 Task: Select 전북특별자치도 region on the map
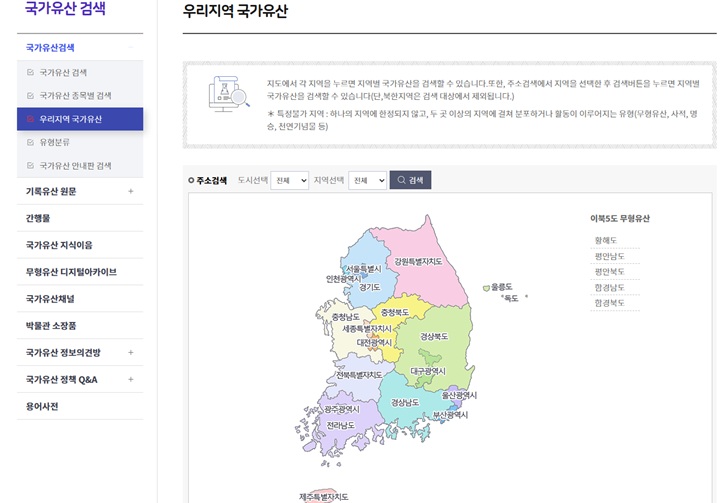point(359,375)
